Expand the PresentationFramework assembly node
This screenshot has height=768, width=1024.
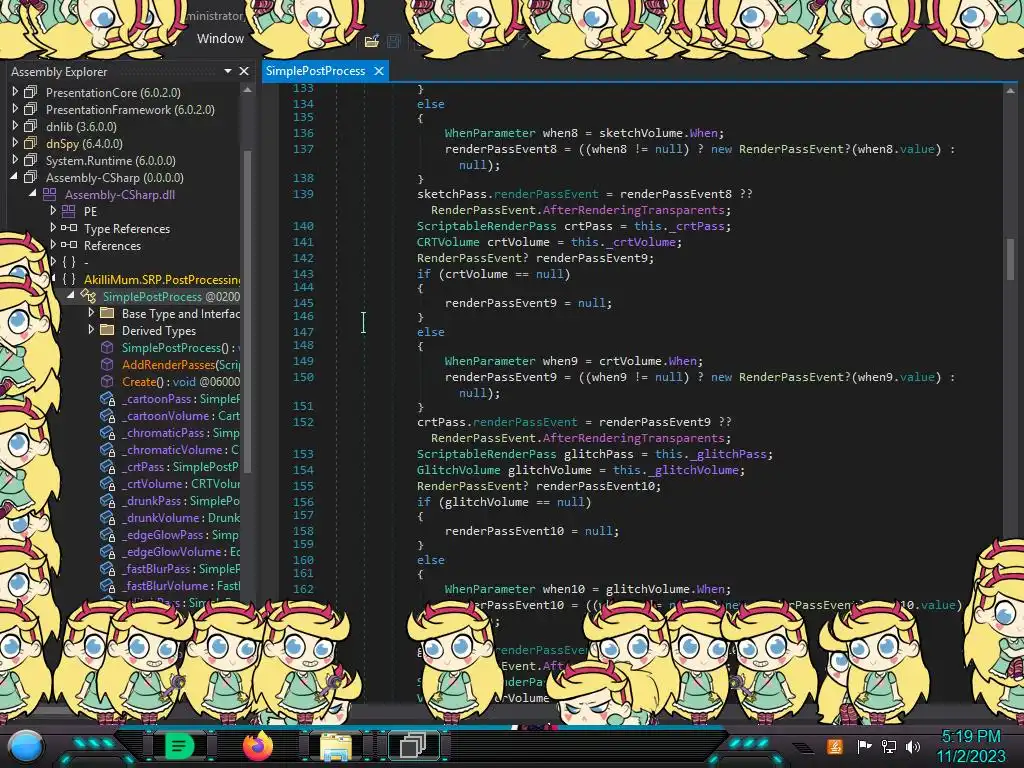click(15, 109)
